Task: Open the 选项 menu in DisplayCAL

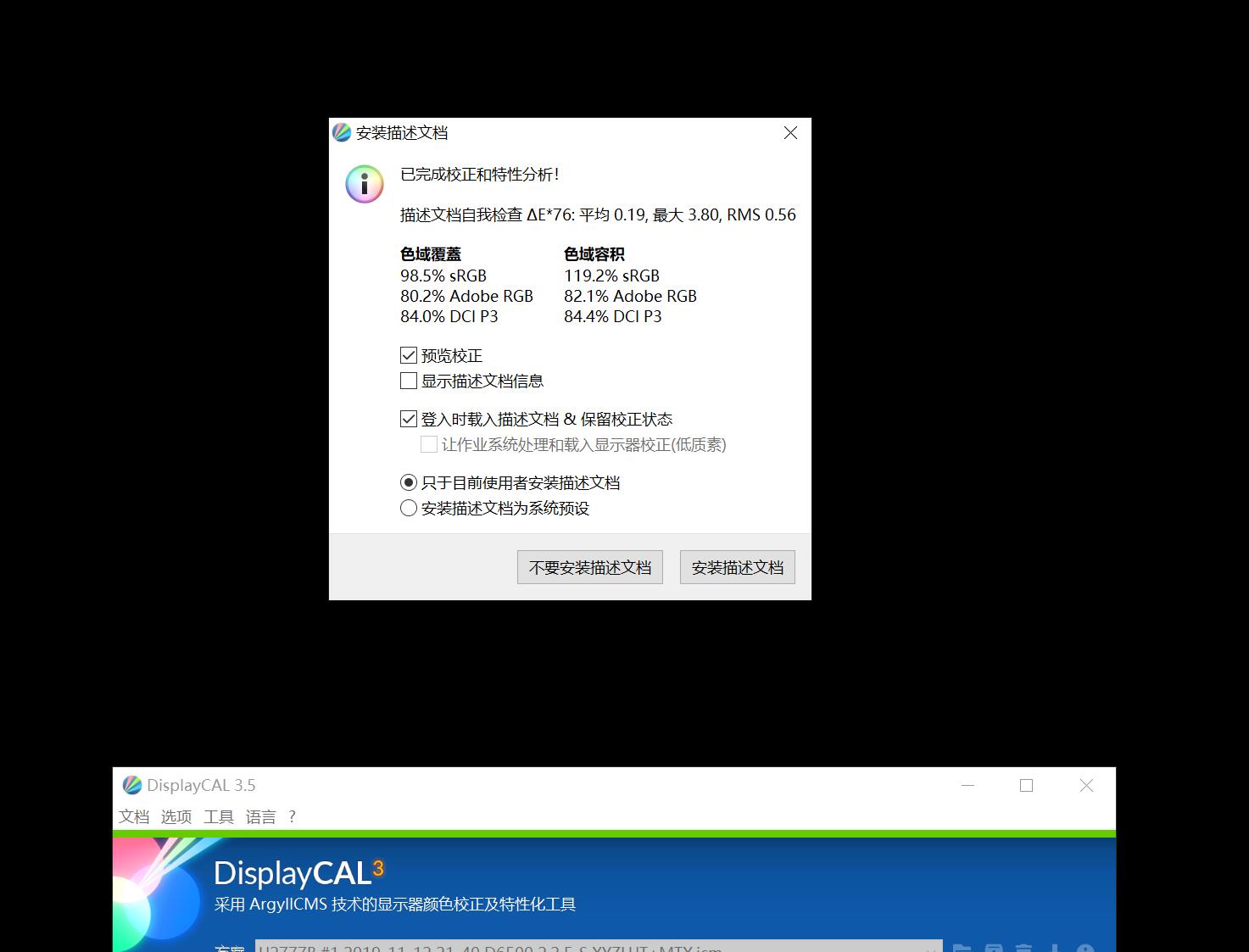Action: [176, 816]
